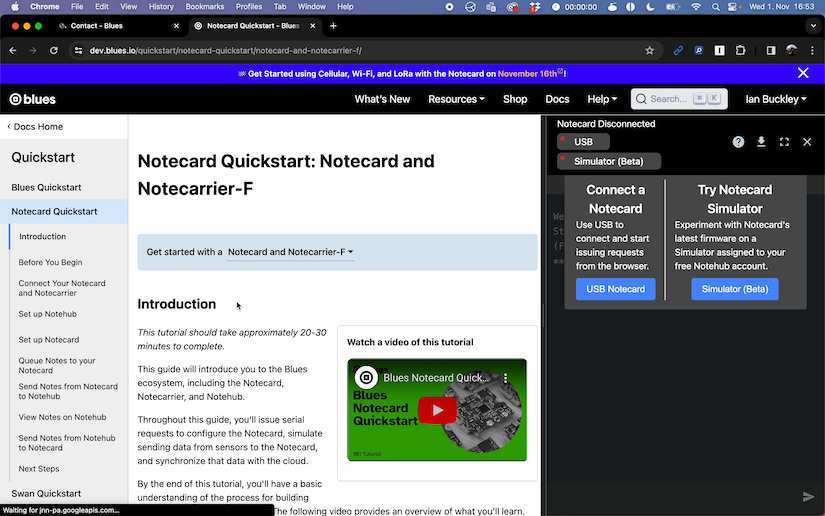This screenshot has width=825, height=516.
Task: Open the Chrome extensions puzzle icon
Action: pyautogui.click(x=741, y=50)
